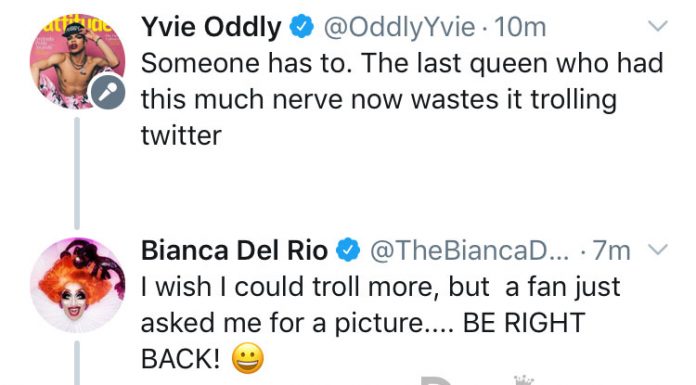Click the 'BE RIGHT BACK!' text in reply
Screen dimensions: 696x385
tap(363, 340)
